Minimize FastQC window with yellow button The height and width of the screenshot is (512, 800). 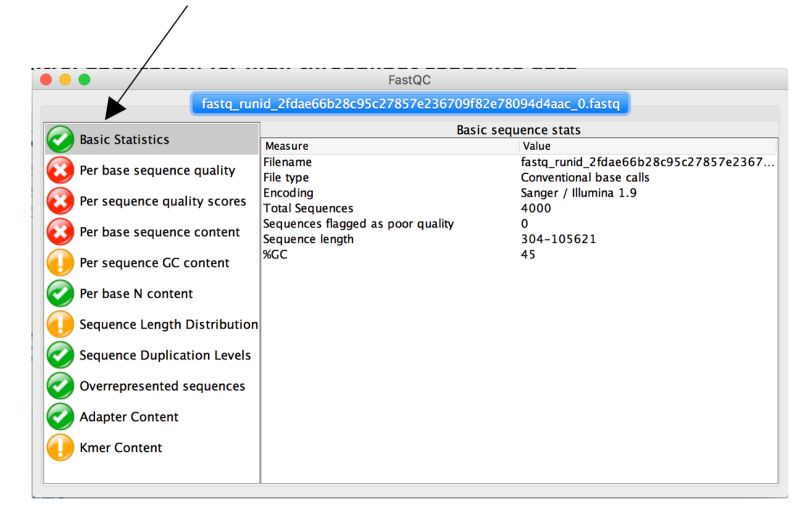tap(65, 80)
